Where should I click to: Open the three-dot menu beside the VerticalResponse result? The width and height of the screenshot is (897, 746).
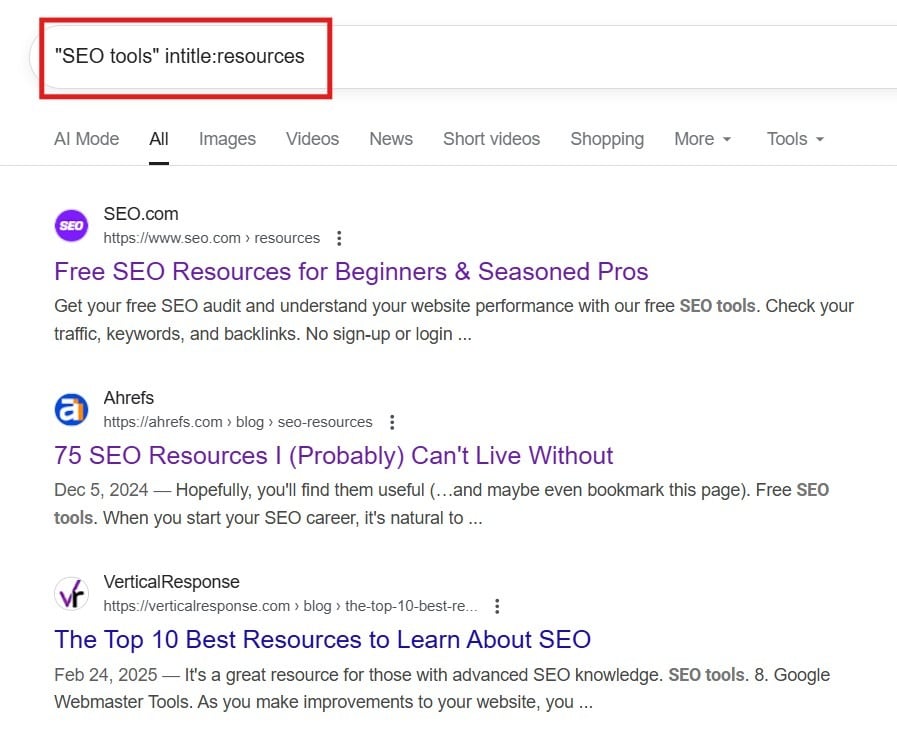pyautogui.click(x=497, y=605)
